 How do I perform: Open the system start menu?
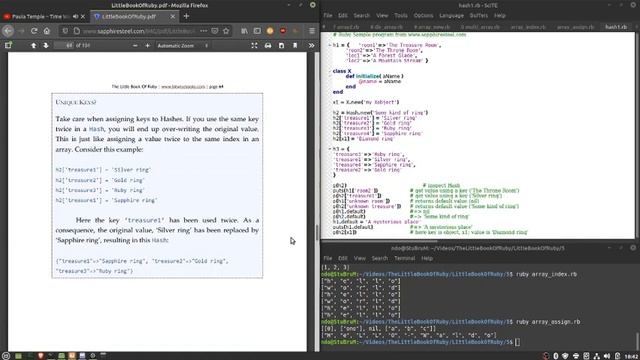tap(6, 356)
